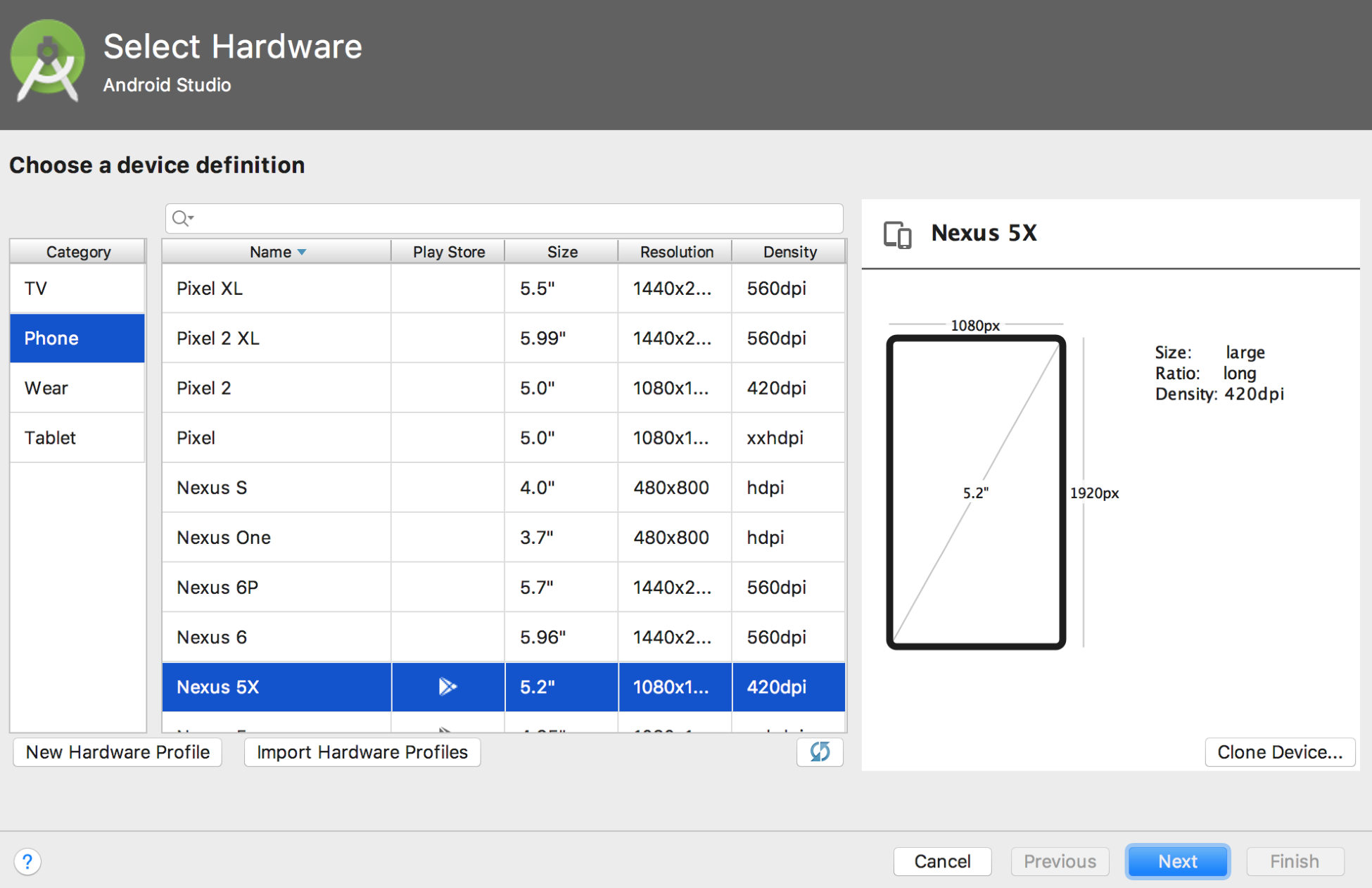
Task: Click Import Hardware Profiles button
Action: point(362,752)
